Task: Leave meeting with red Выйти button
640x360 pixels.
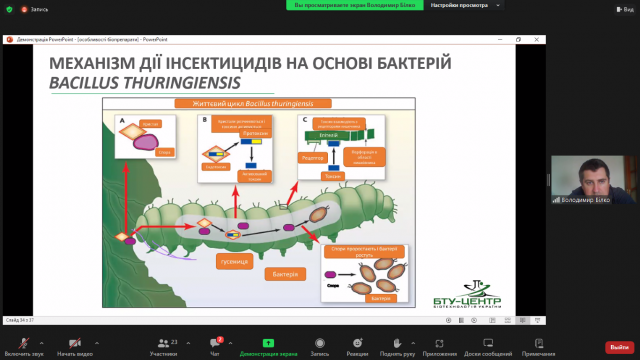Action: pos(619,347)
